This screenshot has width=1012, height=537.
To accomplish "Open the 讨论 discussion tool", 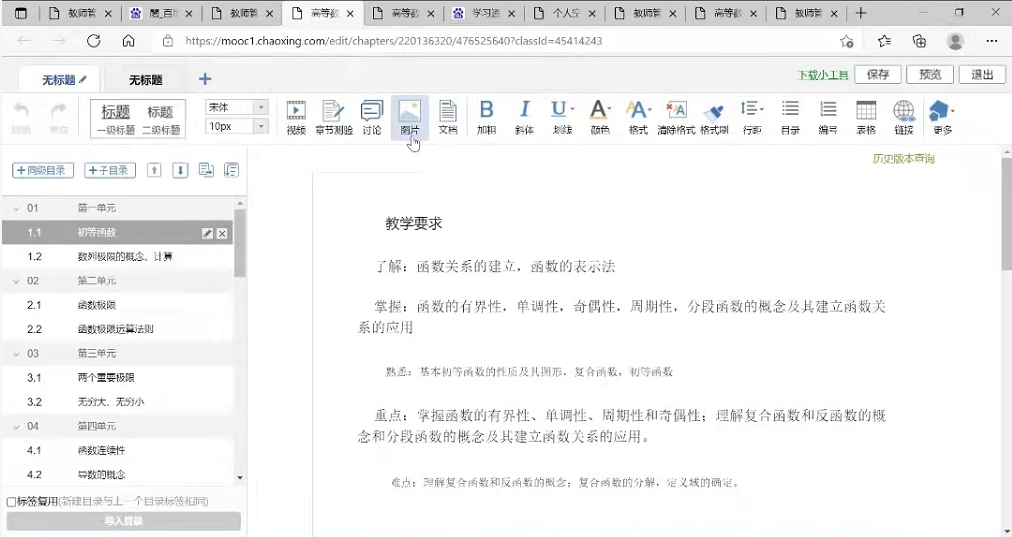I will coord(372,117).
